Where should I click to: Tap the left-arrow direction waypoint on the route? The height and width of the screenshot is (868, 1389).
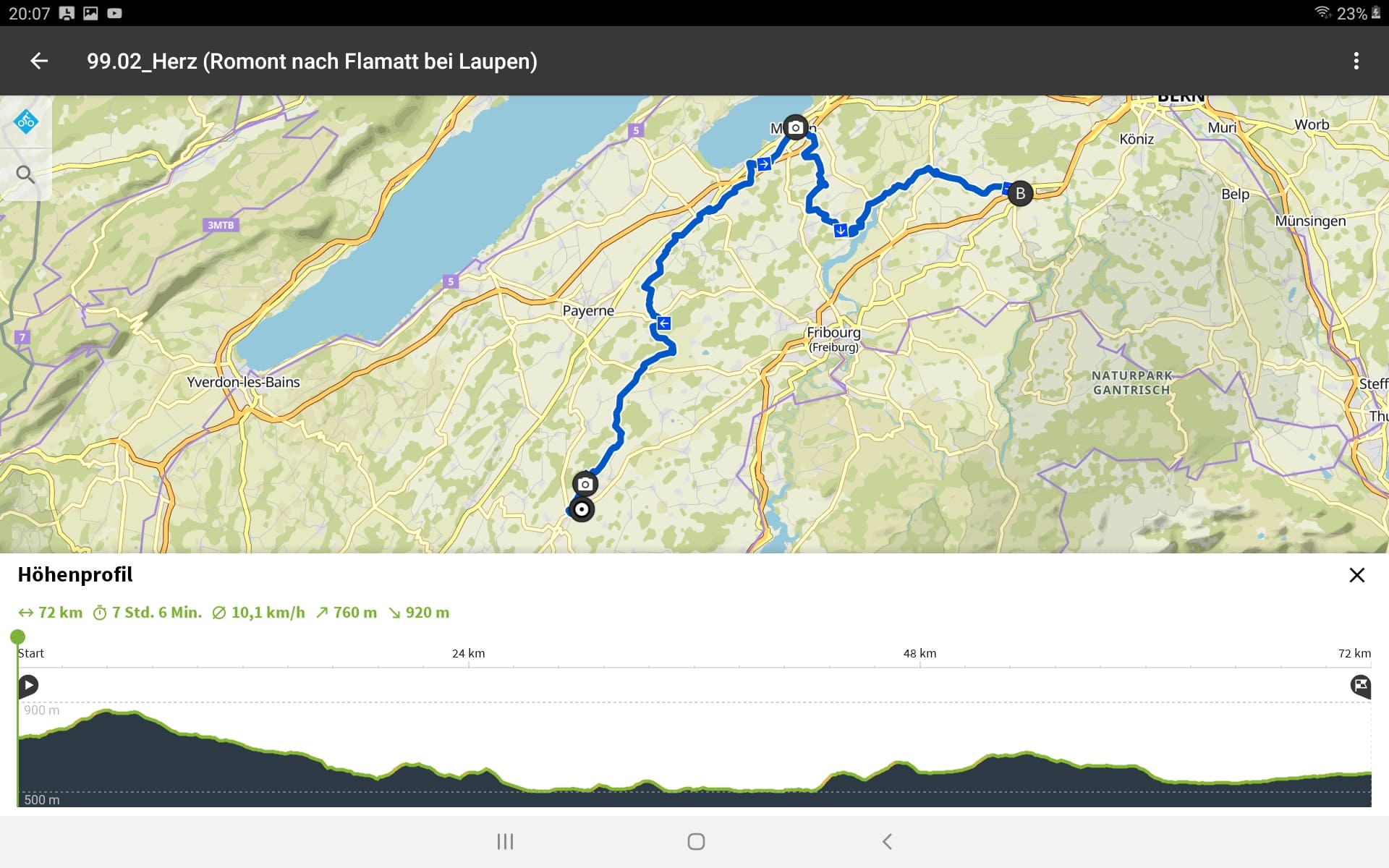[x=663, y=323]
